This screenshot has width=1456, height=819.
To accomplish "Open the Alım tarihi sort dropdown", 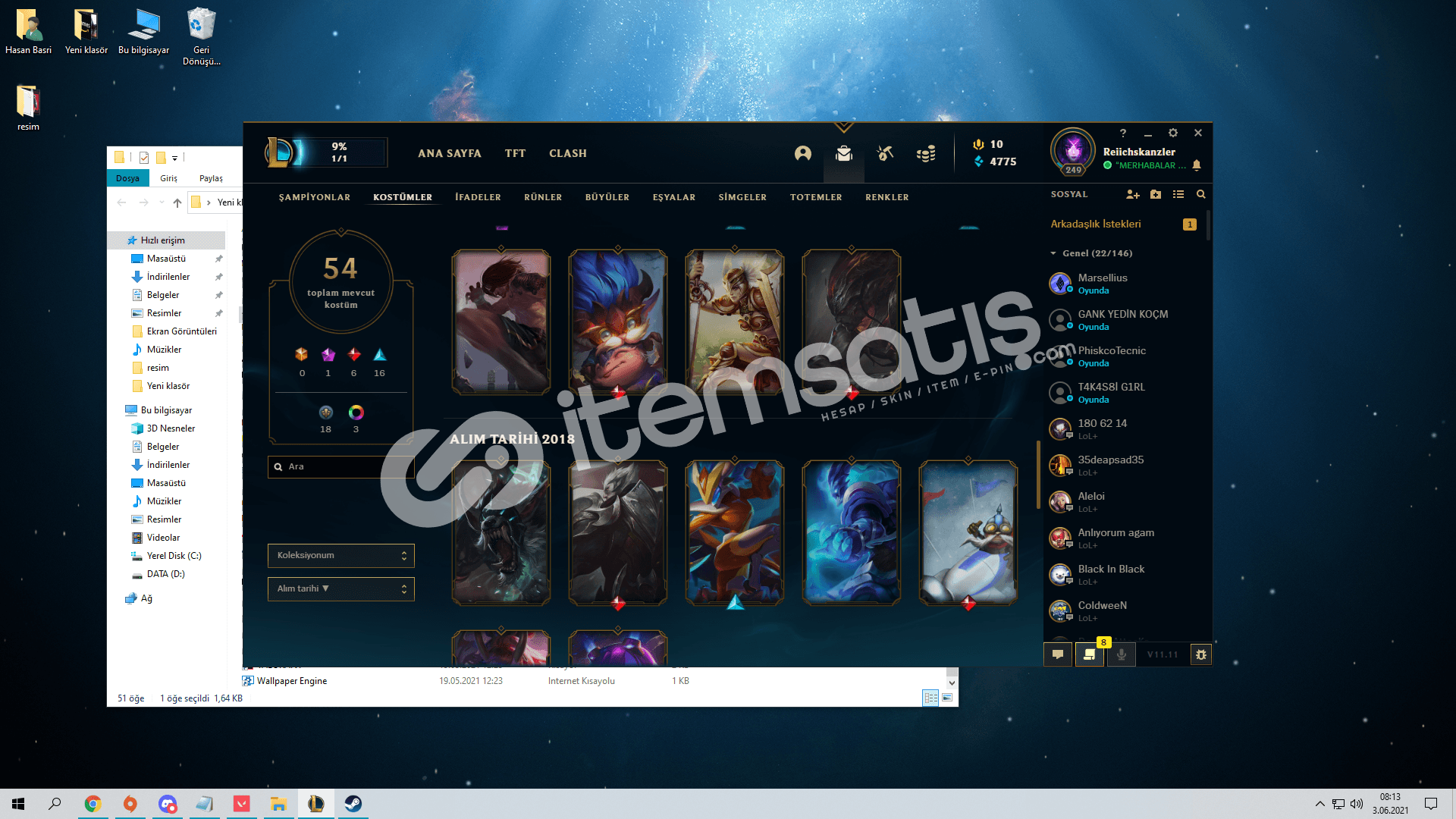I will (341, 589).
